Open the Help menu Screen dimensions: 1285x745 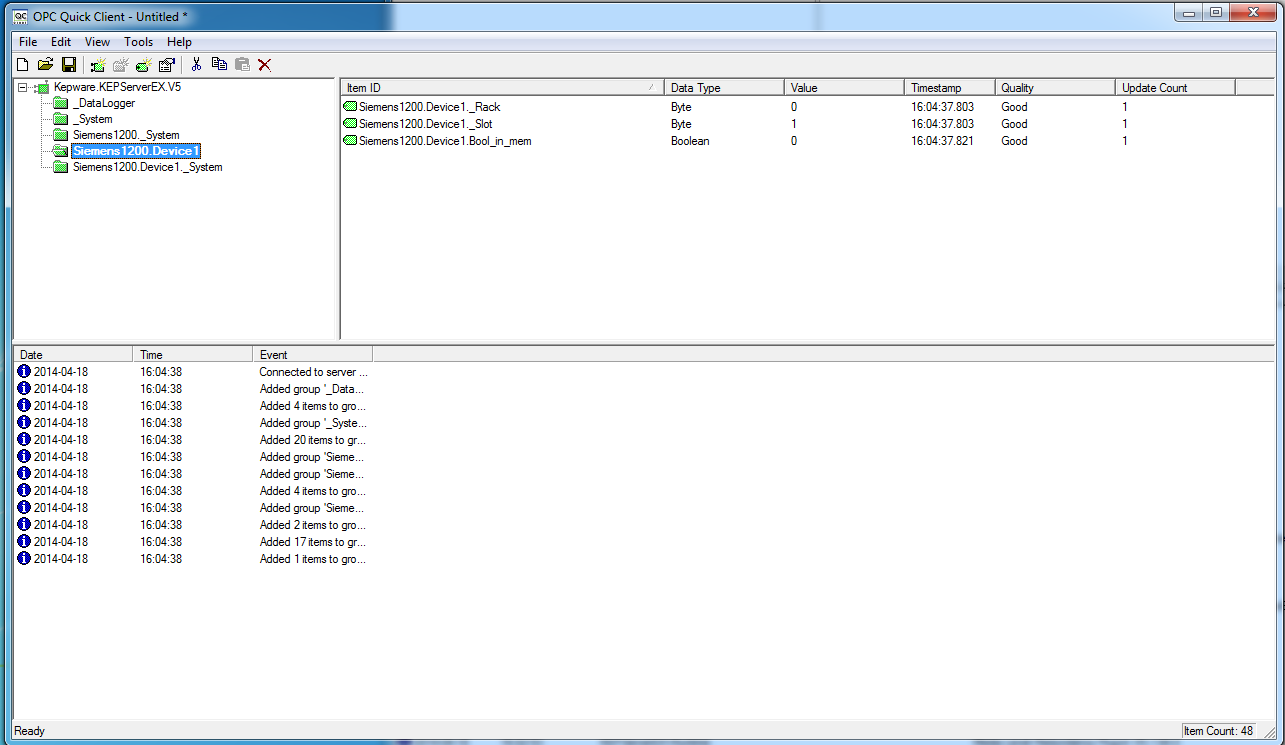[x=180, y=42]
